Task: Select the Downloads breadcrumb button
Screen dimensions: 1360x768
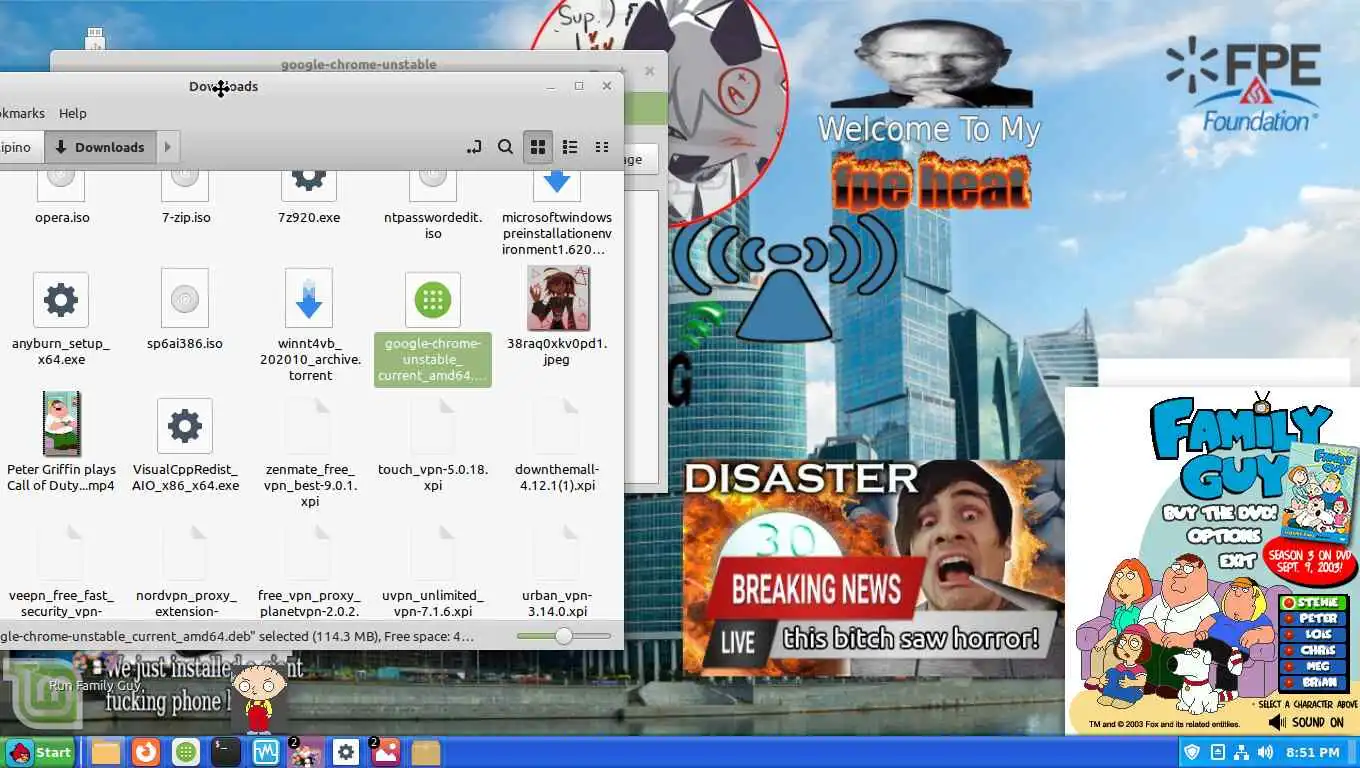Action: tap(100, 147)
